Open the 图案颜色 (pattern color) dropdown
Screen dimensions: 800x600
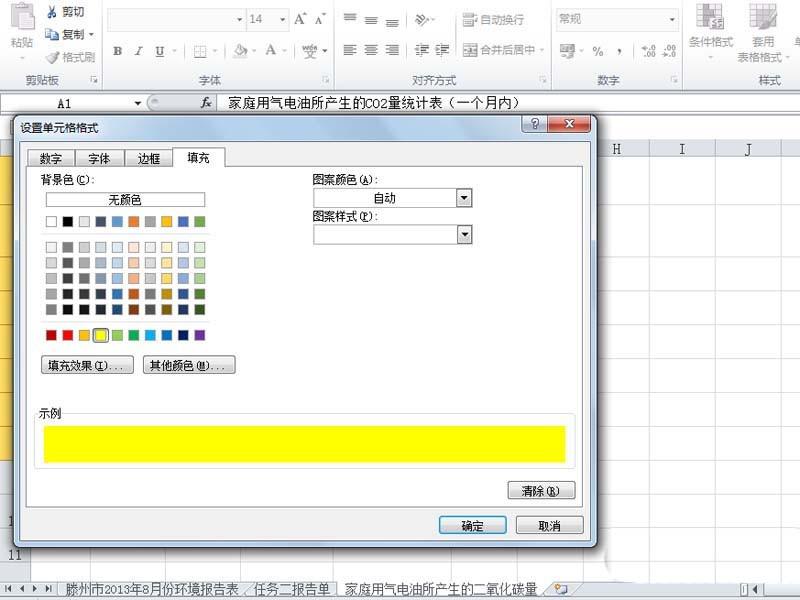click(463, 198)
